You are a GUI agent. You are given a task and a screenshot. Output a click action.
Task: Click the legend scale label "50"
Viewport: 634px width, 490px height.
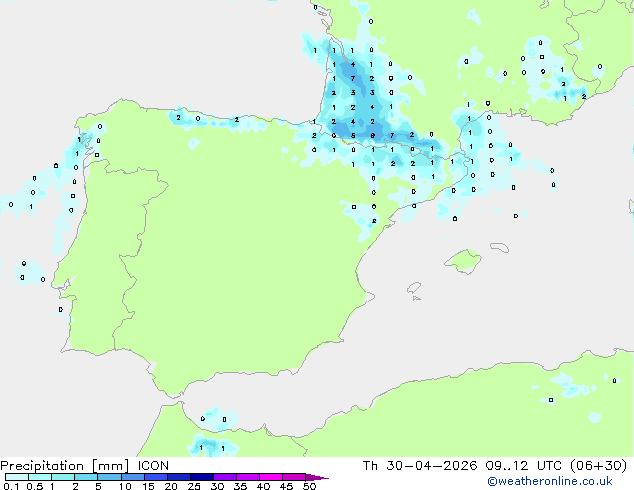[x=309, y=486]
